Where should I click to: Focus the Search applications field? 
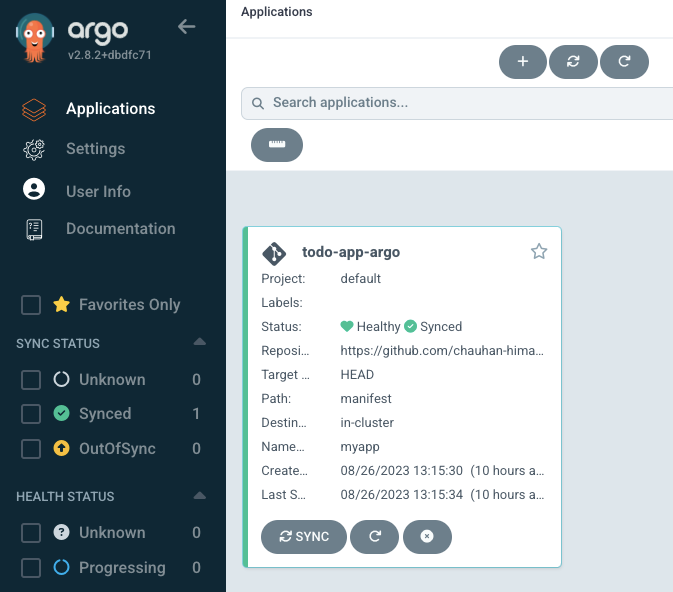tap(457, 103)
